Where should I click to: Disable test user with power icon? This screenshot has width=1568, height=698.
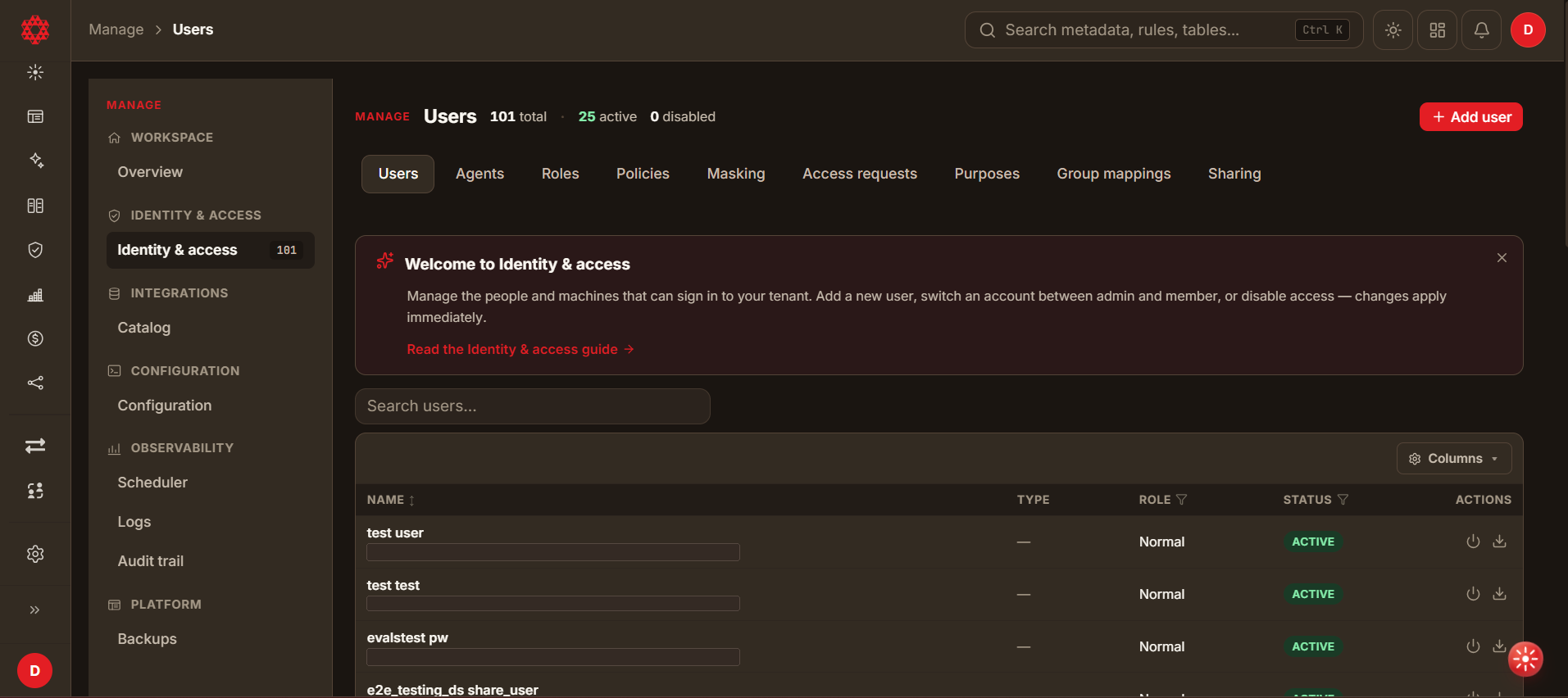1473,542
